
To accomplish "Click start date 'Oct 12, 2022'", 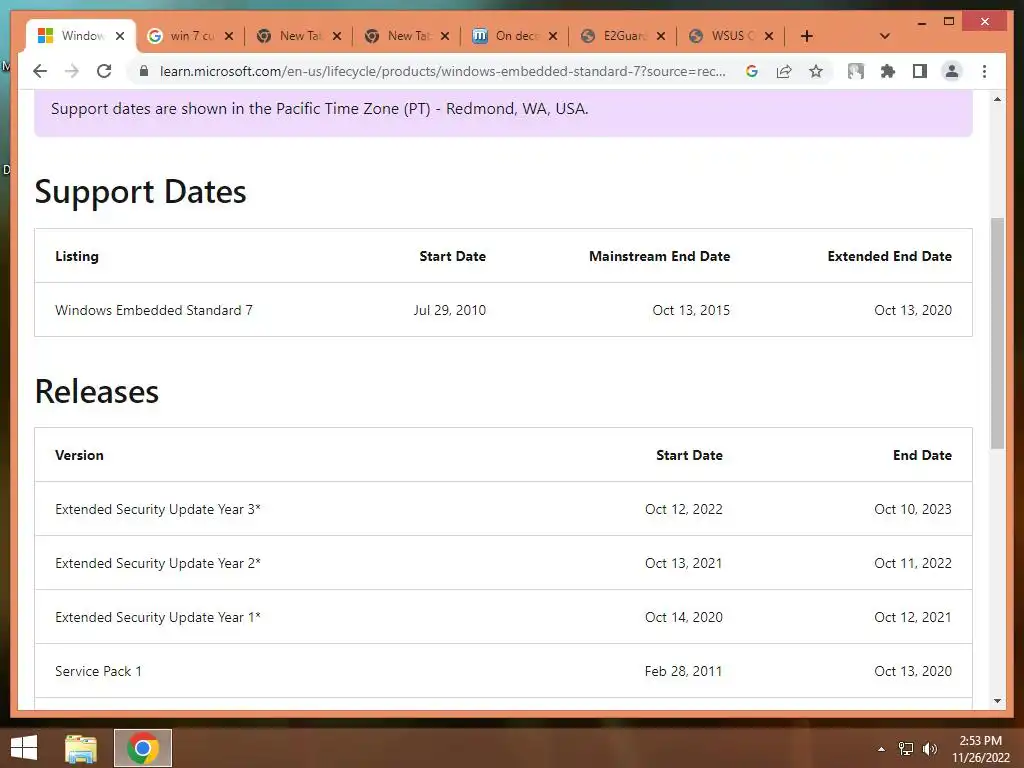I will [684, 509].
